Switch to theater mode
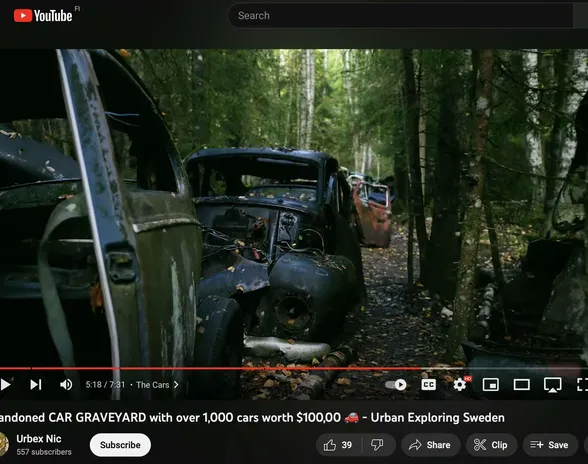The height and width of the screenshot is (464, 588). click(521, 384)
